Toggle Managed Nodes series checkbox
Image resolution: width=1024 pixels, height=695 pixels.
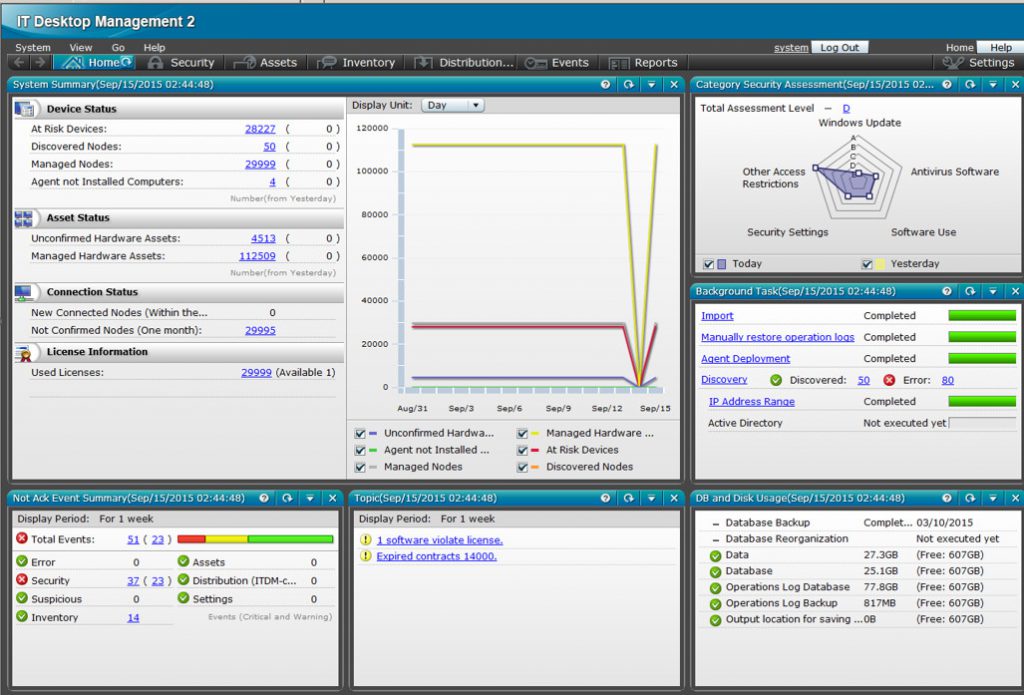tap(360, 467)
